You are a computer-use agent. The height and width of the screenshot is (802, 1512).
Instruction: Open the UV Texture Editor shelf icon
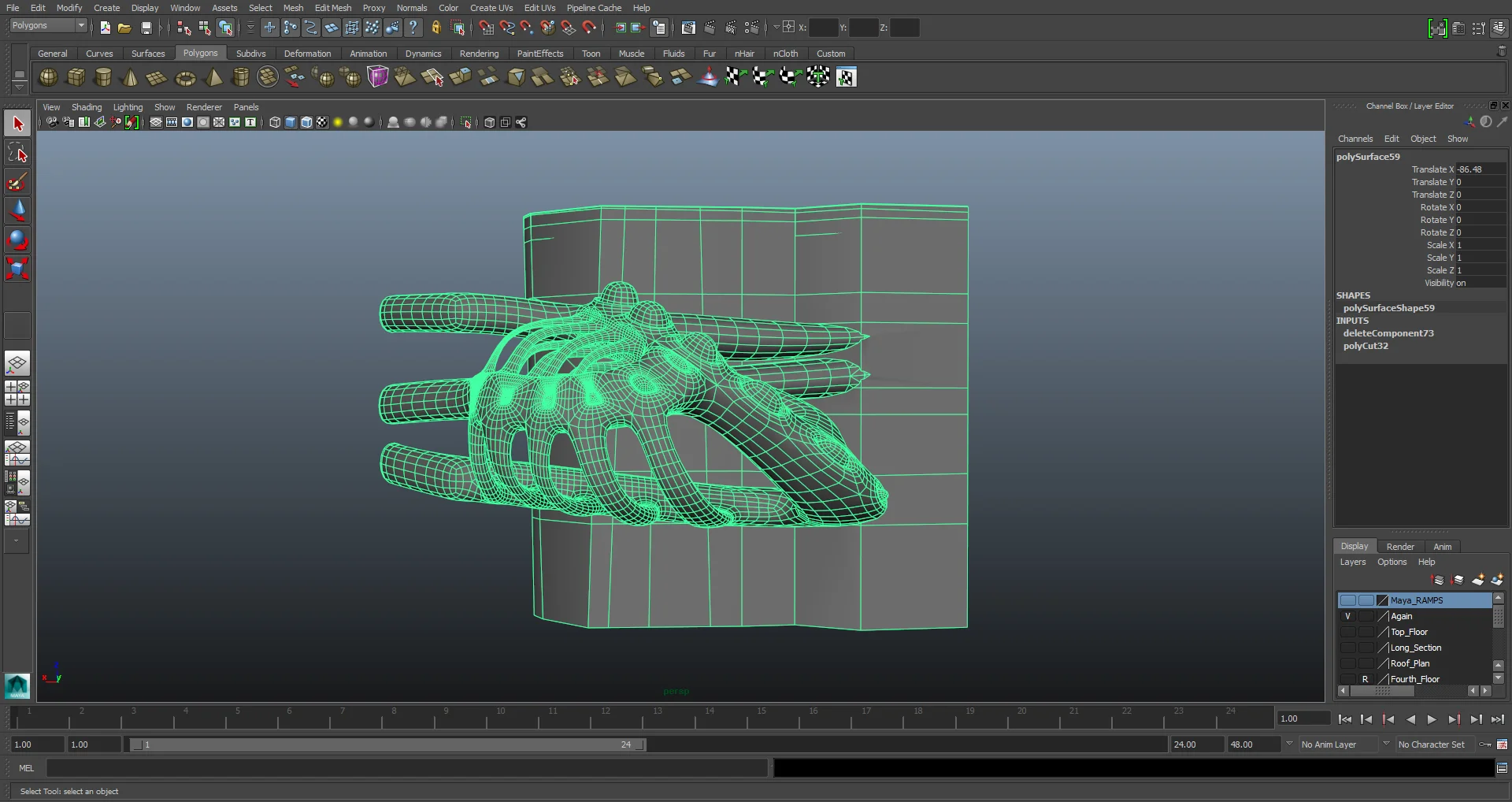click(846, 77)
